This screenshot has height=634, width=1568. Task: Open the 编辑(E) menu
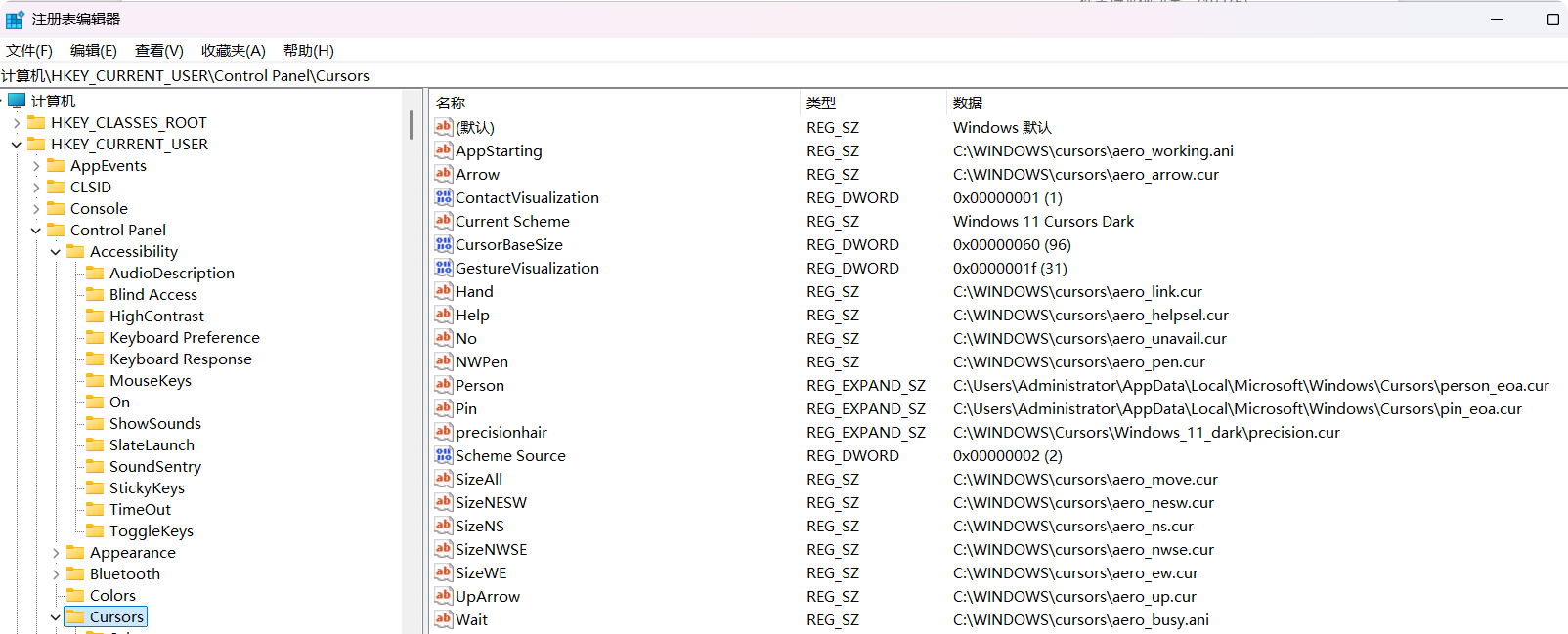point(94,51)
